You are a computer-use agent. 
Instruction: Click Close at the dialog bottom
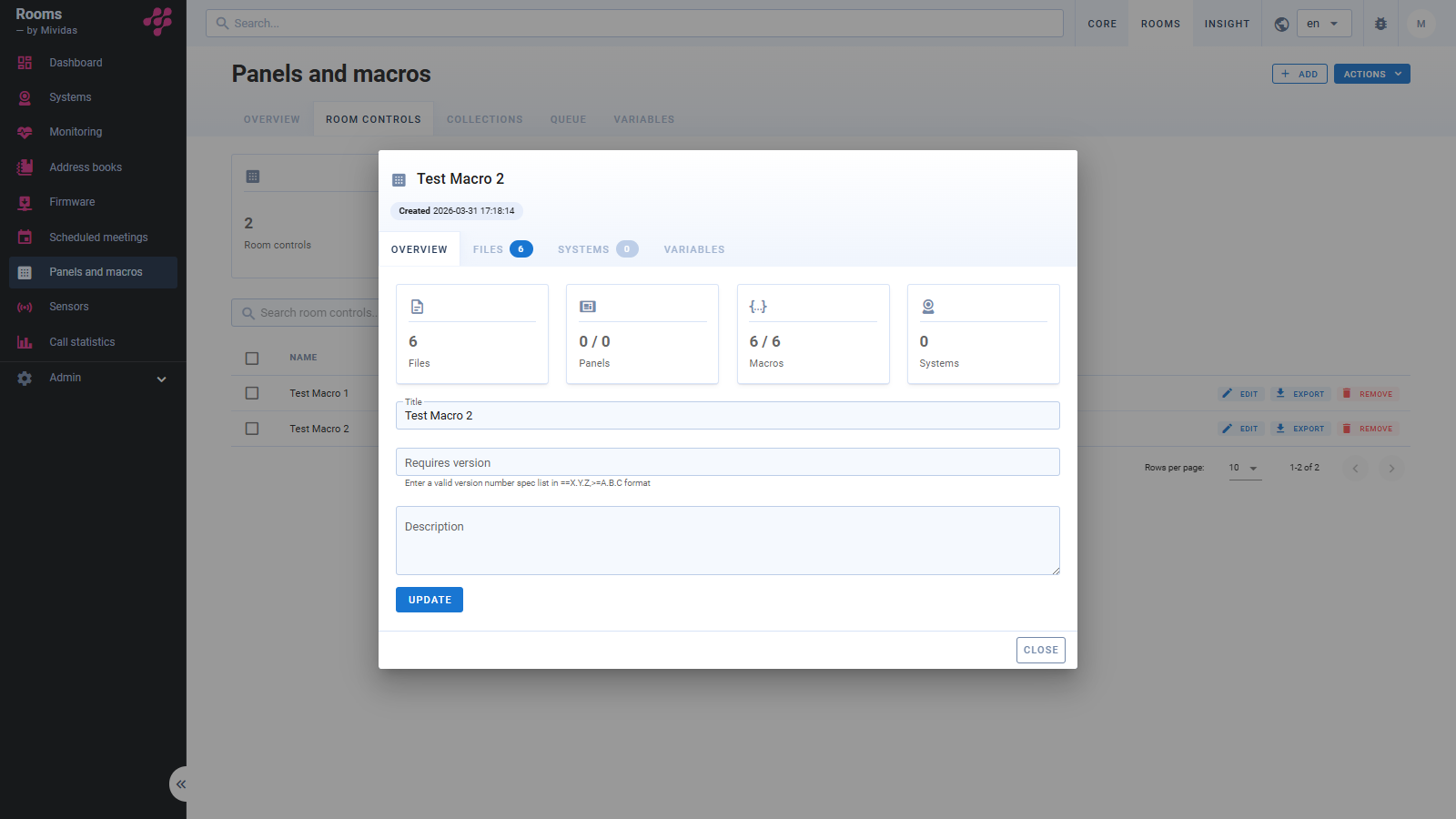click(1040, 650)
